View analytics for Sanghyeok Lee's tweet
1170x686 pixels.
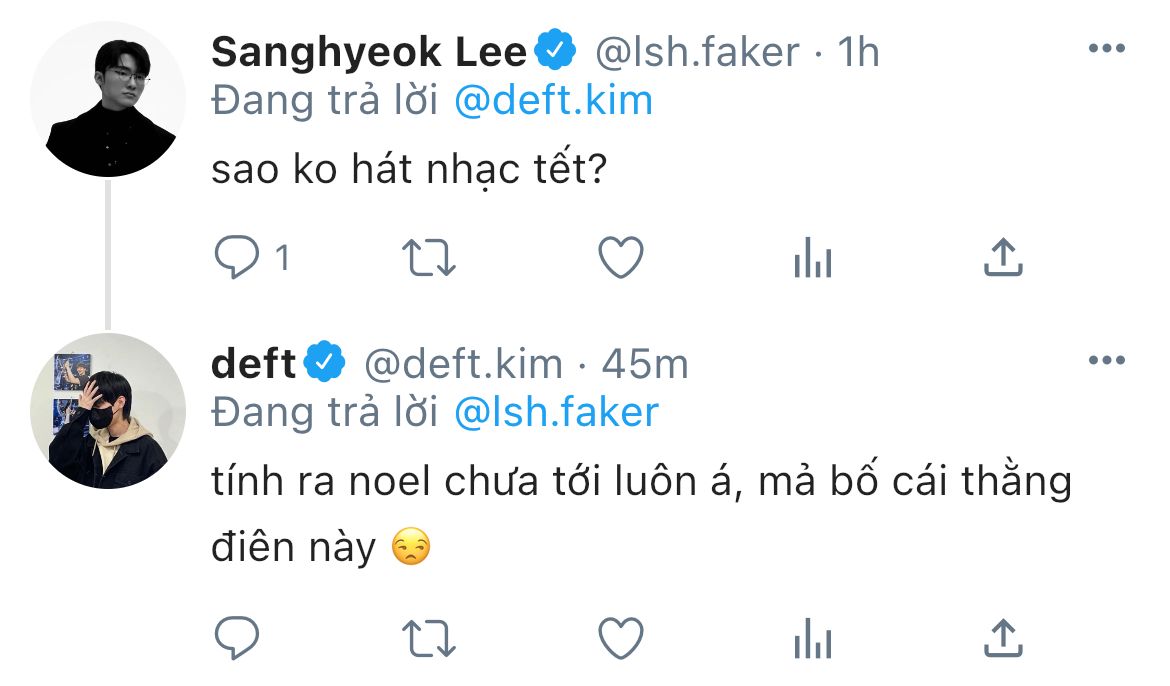(x=812, y=260)
